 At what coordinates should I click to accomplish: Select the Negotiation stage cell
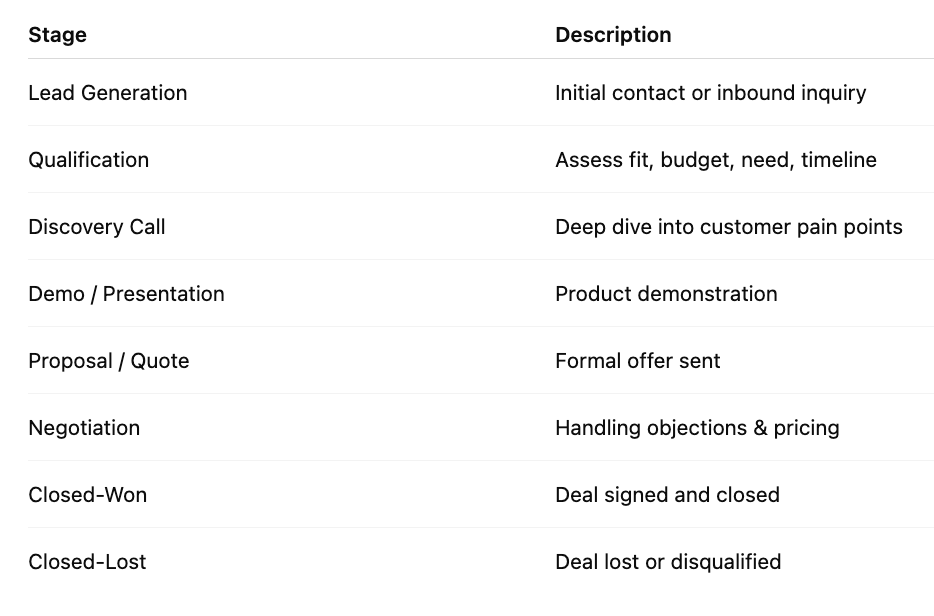tap(84, 428)
